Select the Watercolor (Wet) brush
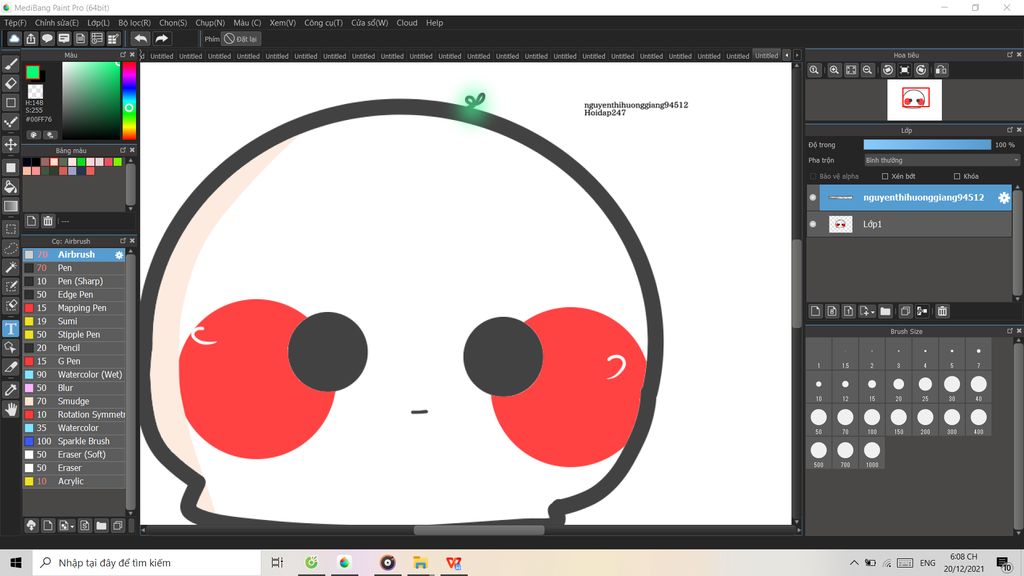 [74, 375]
